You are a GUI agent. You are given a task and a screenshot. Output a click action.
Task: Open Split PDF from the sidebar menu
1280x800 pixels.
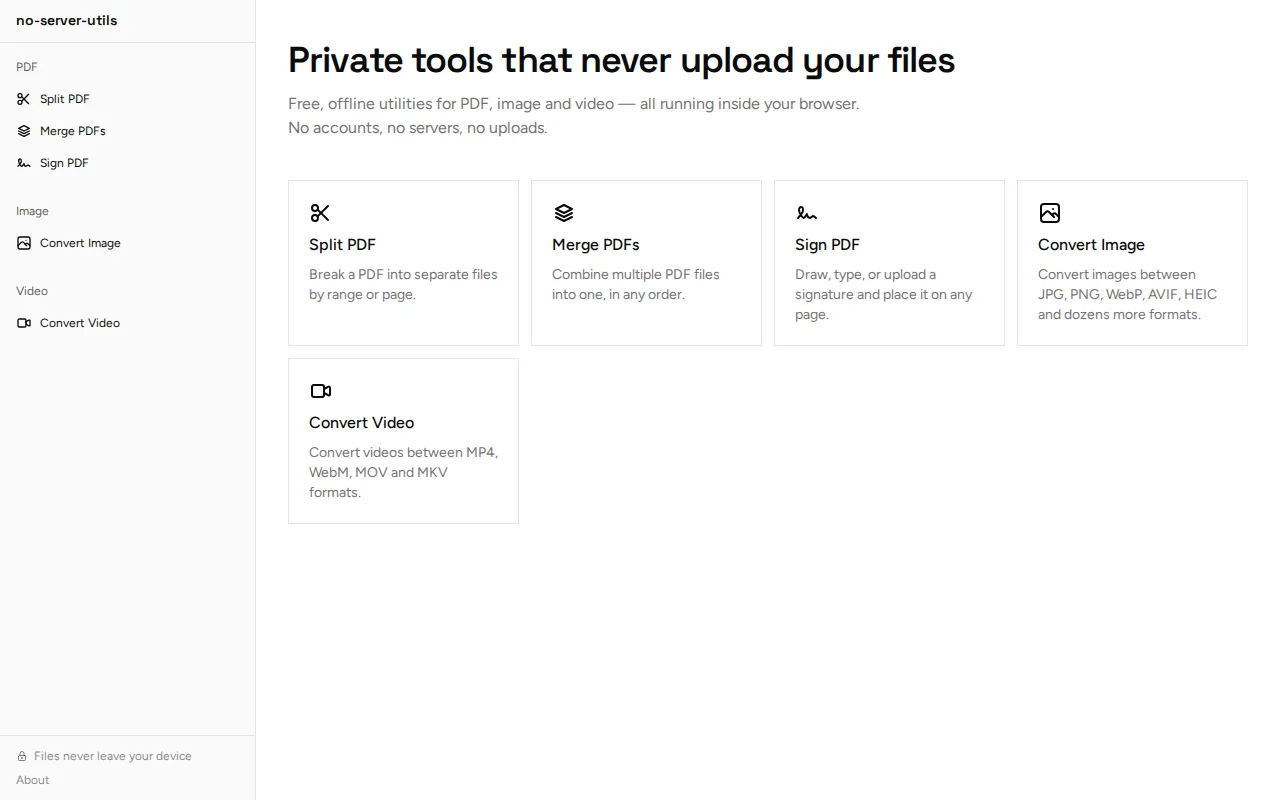point(128,99)
